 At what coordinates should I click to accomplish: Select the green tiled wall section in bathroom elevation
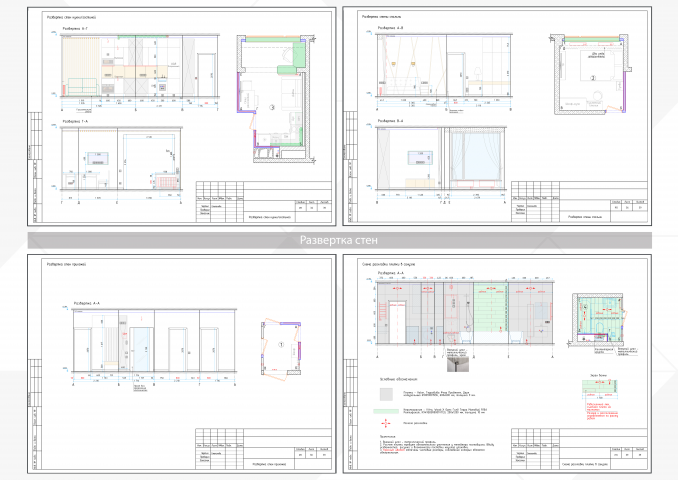[490, 307]
